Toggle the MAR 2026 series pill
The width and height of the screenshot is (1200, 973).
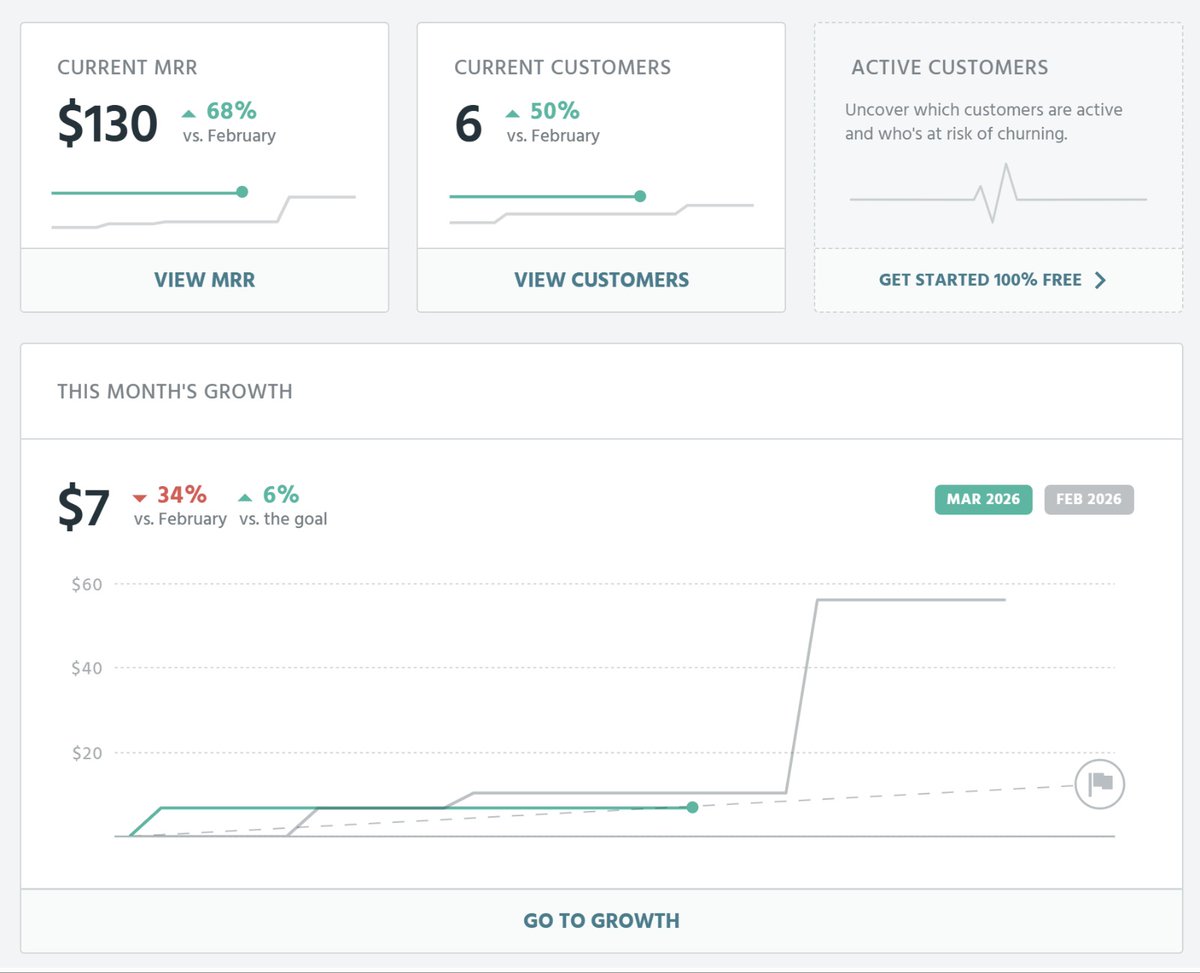(x=983, y=499)
